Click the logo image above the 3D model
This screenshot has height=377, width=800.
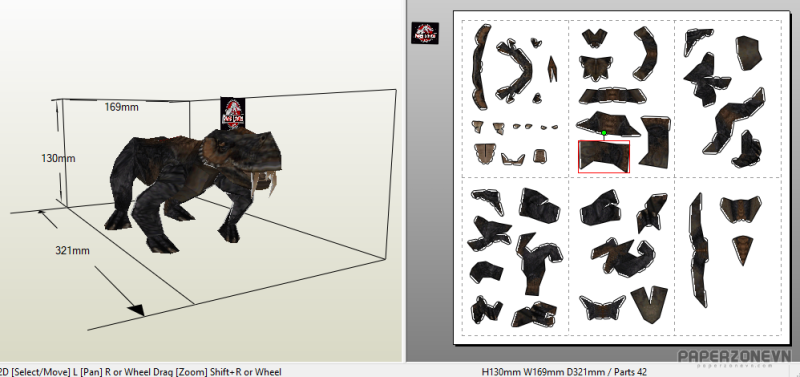click(233, 112)
